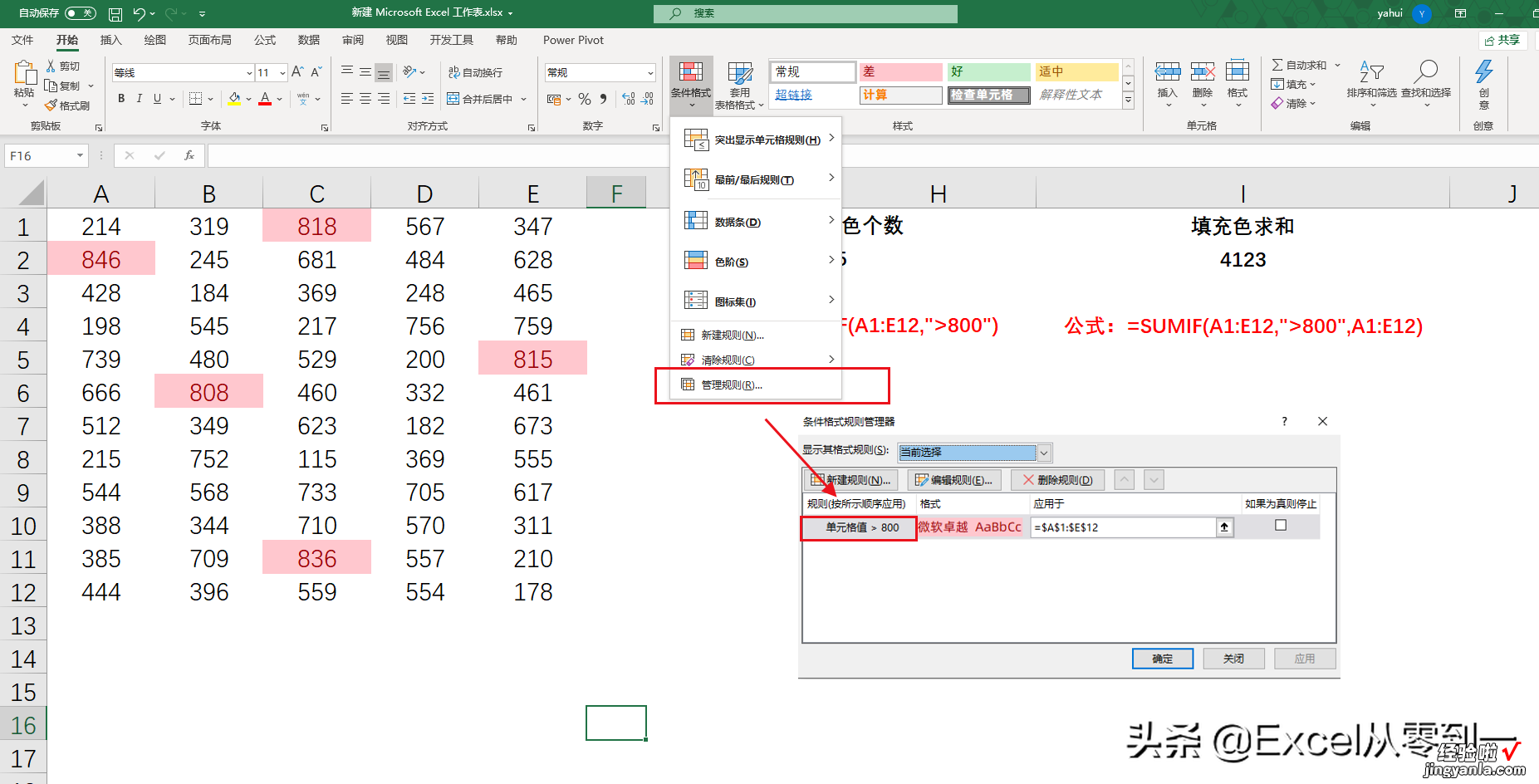The height and width of the screenshot is (784, 1539).
Task: Switch to the Insert tab
Action: [x=110, y=40]
